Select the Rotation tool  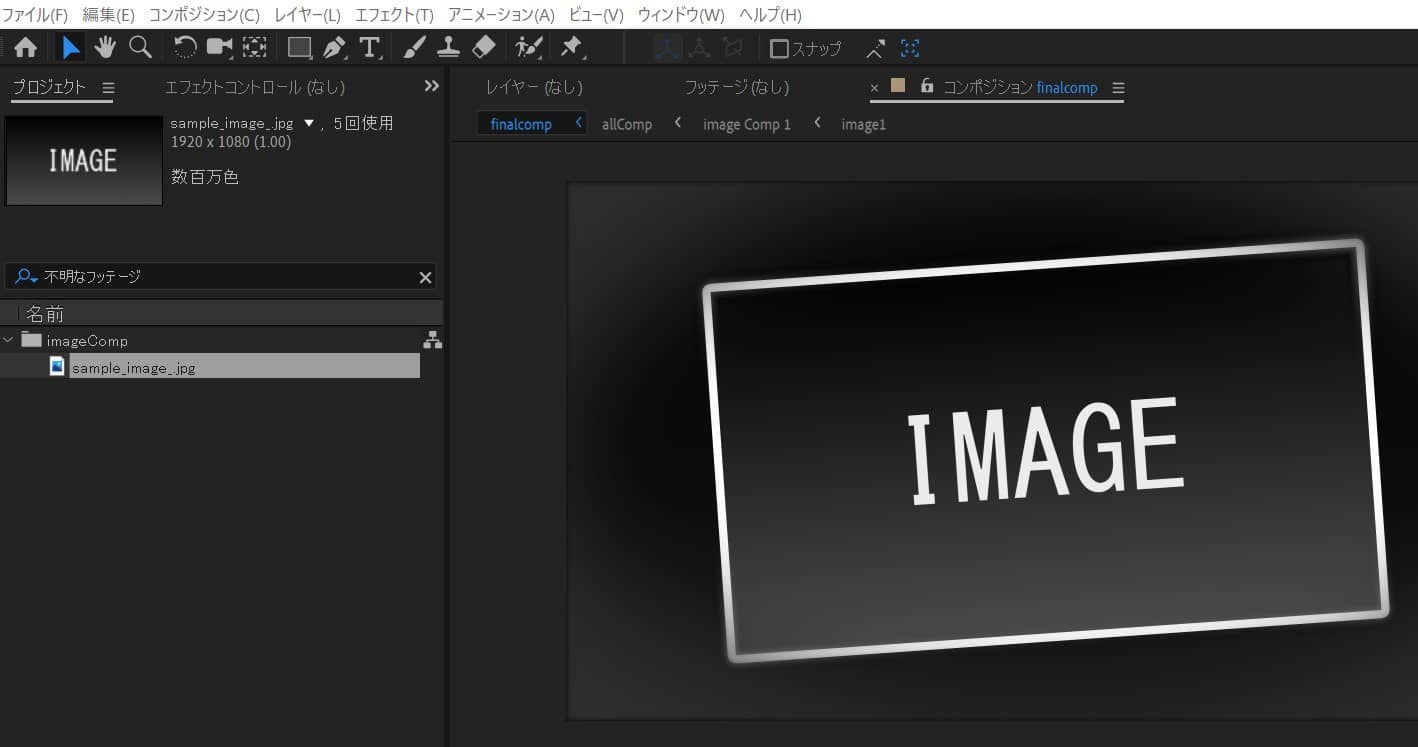(185, 47)
